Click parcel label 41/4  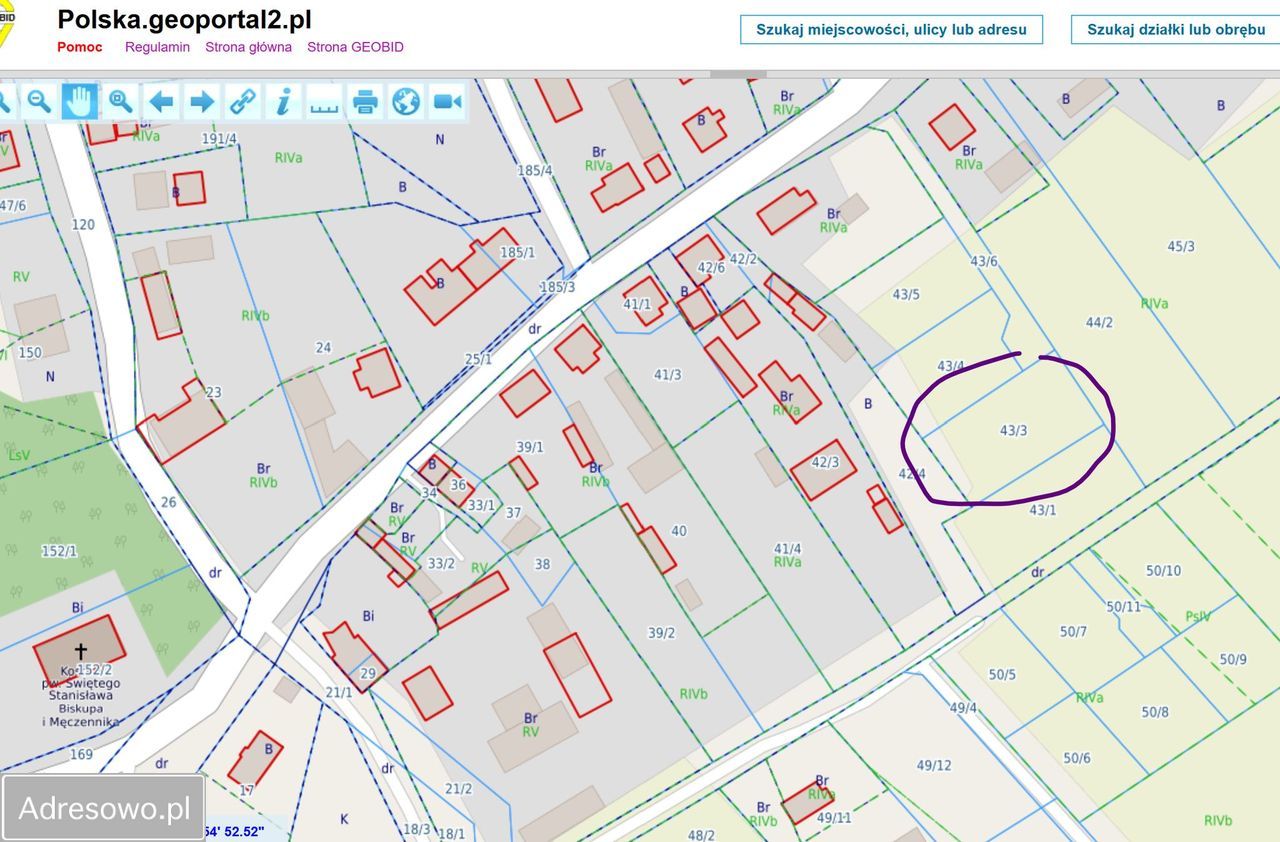787,548
